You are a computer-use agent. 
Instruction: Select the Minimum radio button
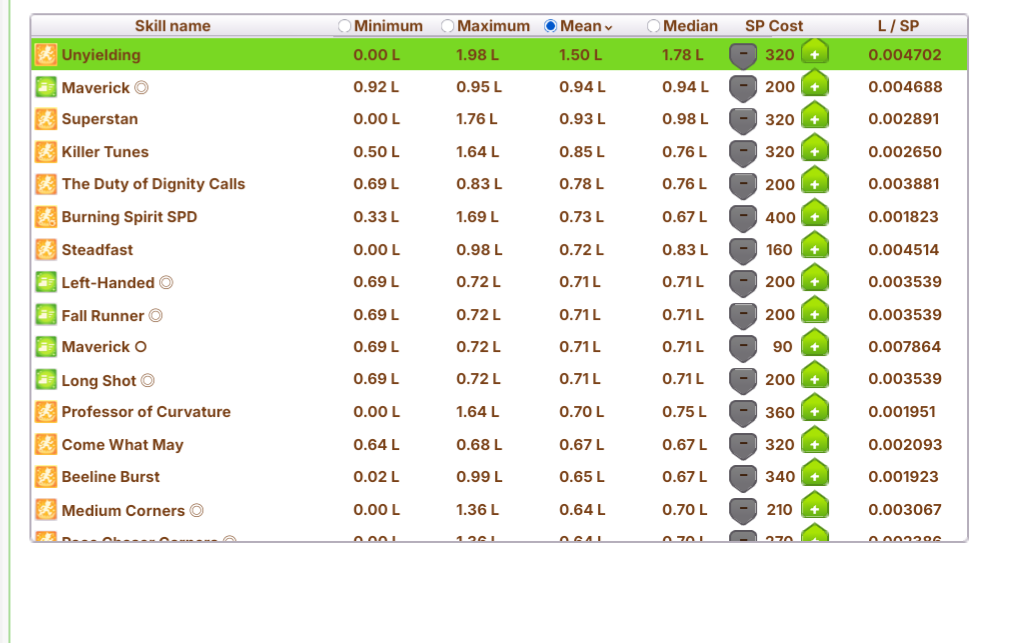click(x=345, y=26)
